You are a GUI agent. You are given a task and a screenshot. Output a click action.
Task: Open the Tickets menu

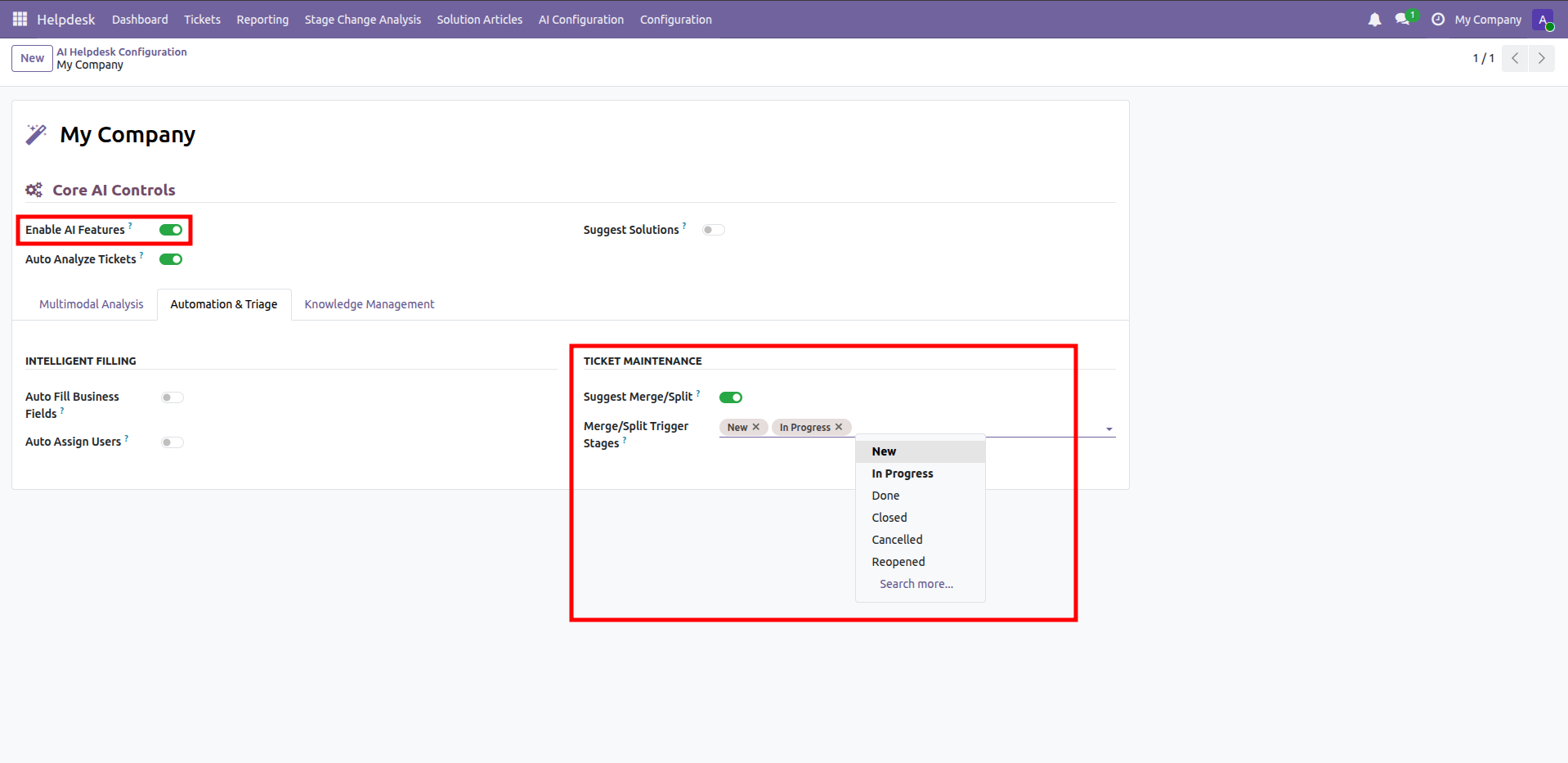coord(202,20)
